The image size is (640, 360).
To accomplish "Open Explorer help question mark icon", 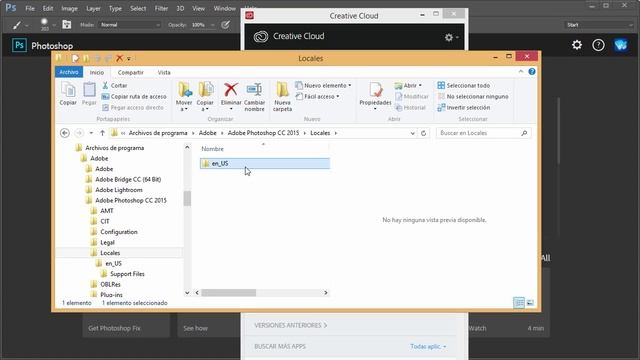I will point(532,71).
